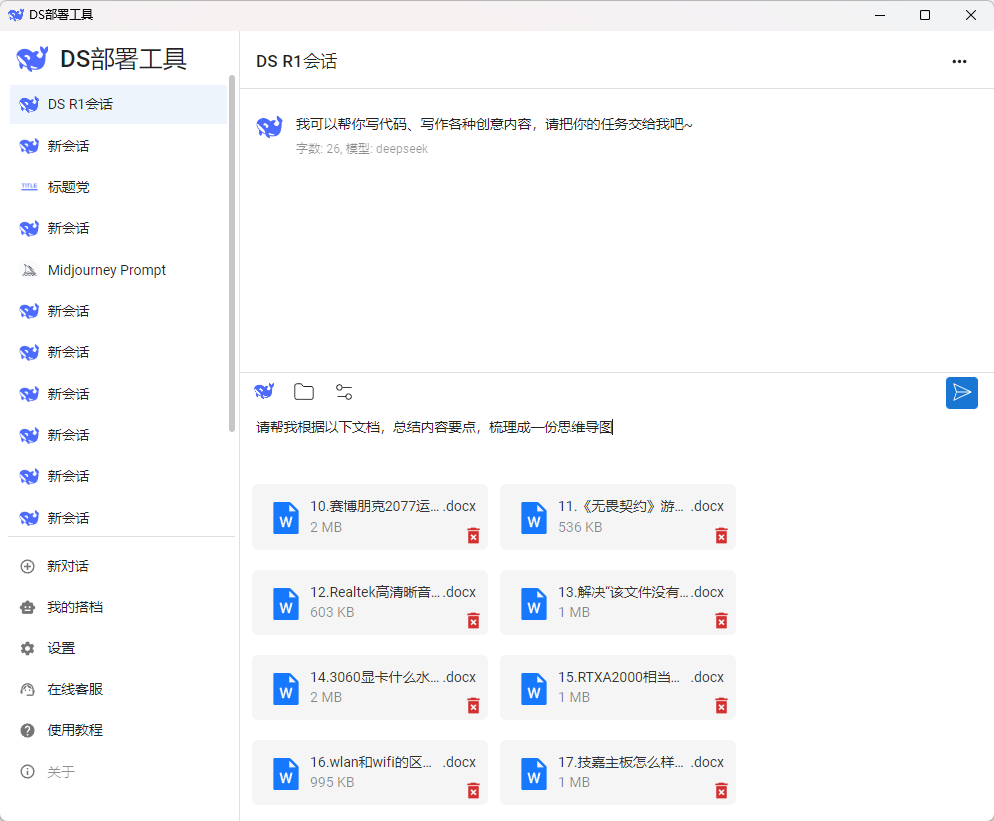Click the info icon beside 关于
Screen dimensions: 994x821
click(x=27, y=772)
